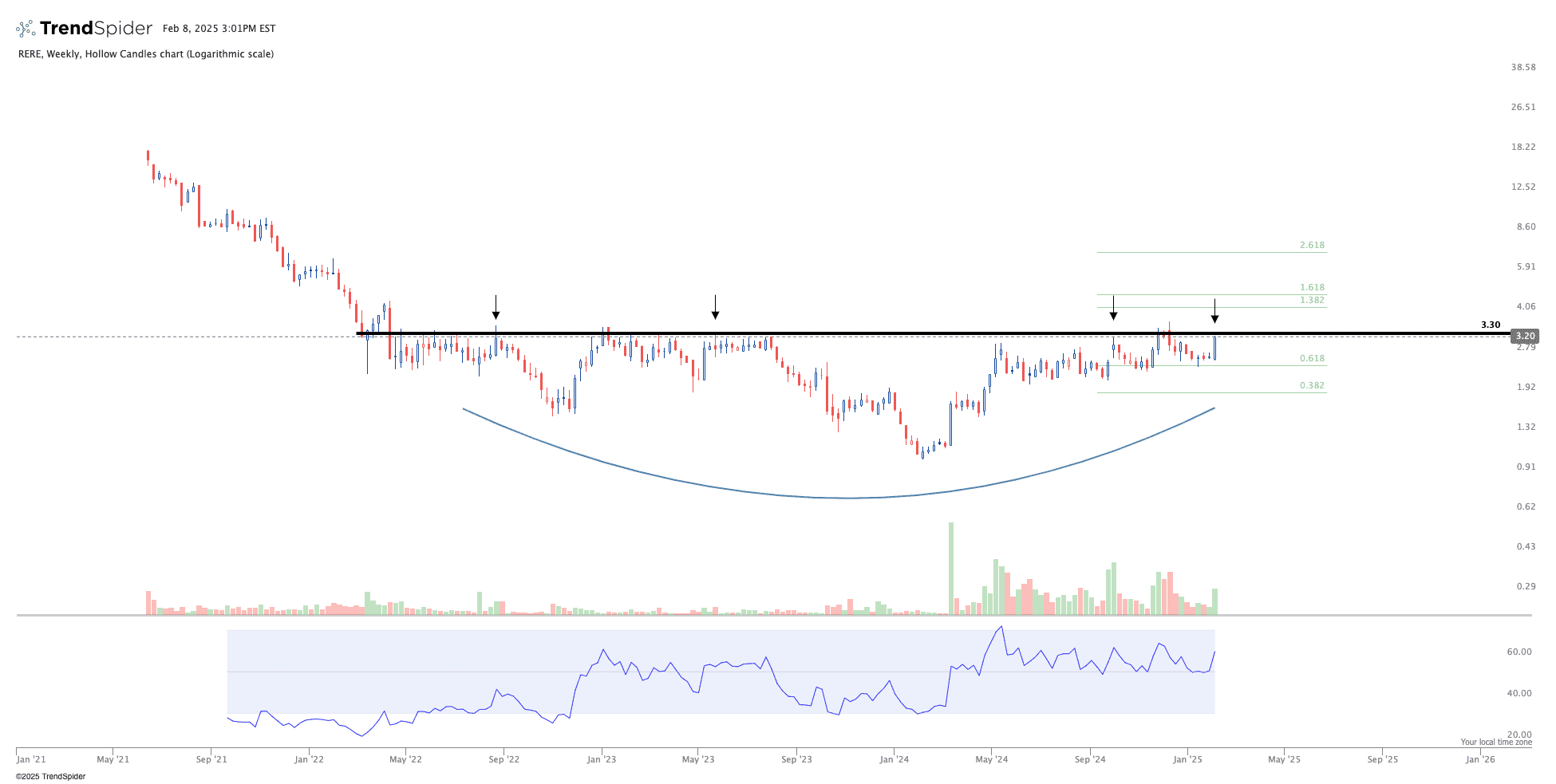Click the arrow marker above May '23
The height and width of the screenshot is (784, 1556).
(715, 308)
